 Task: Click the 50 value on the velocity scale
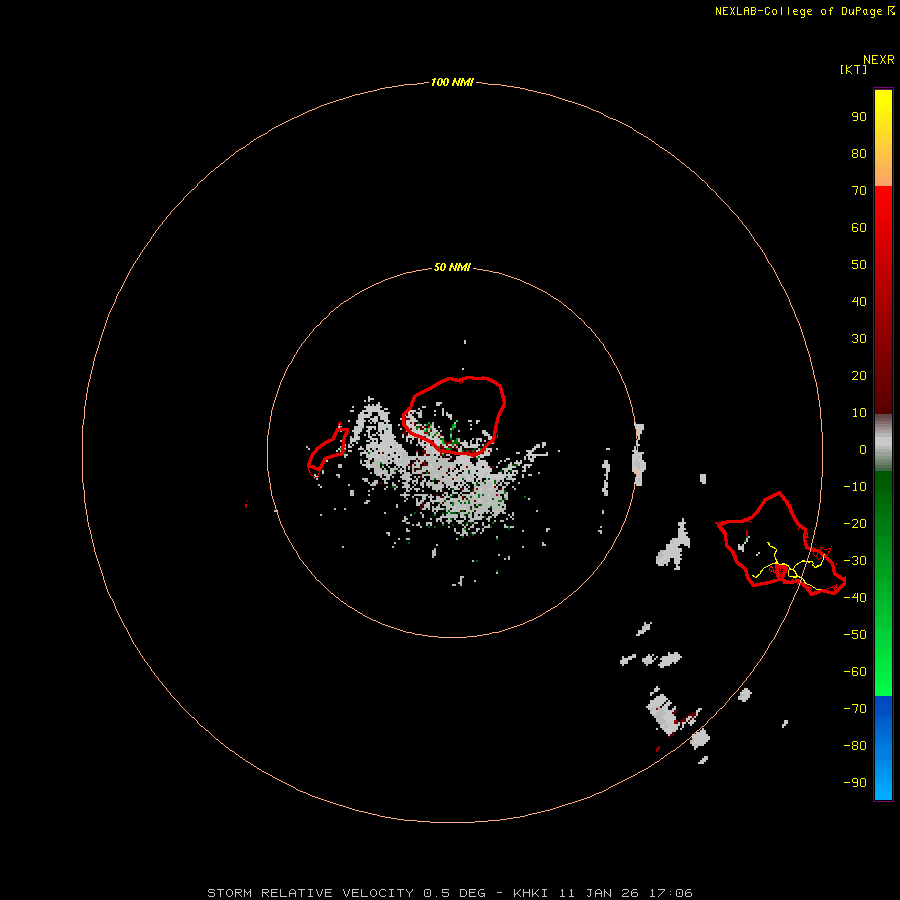859,265
